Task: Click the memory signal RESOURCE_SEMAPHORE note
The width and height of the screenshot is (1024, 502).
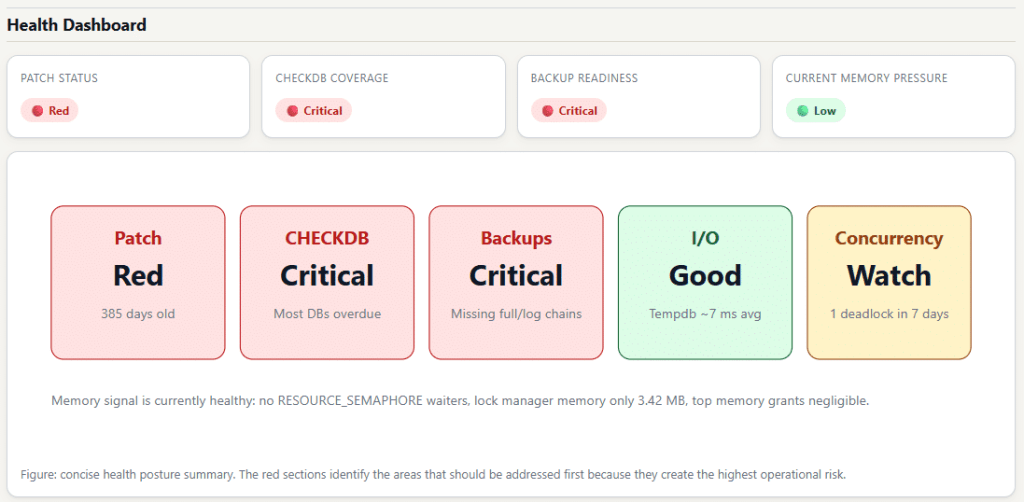Action: point(460,401)
